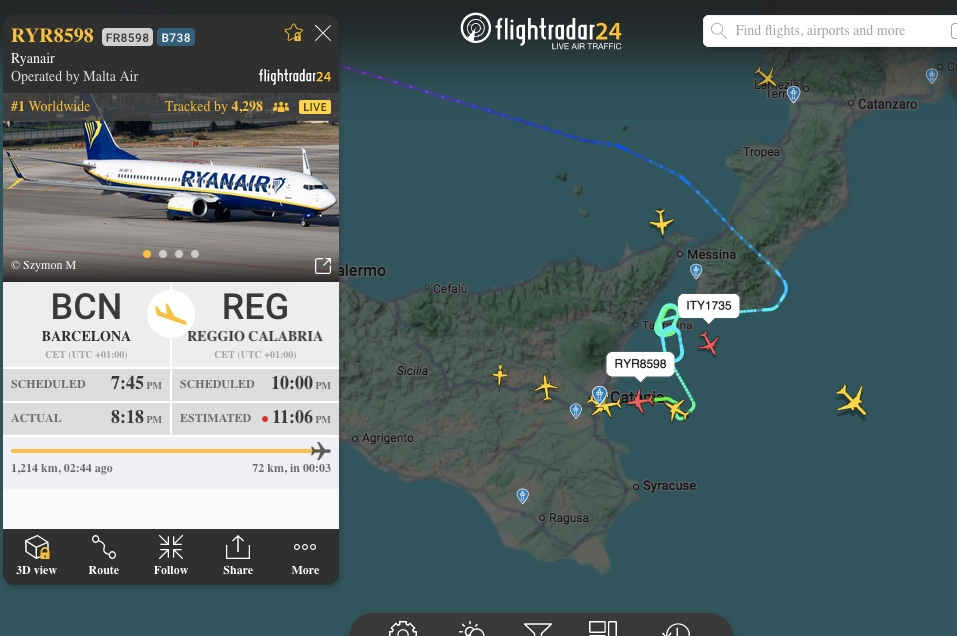The image size is (957, 636).
Task: Select the first photo carousel dot
Action: pos(147,254)
